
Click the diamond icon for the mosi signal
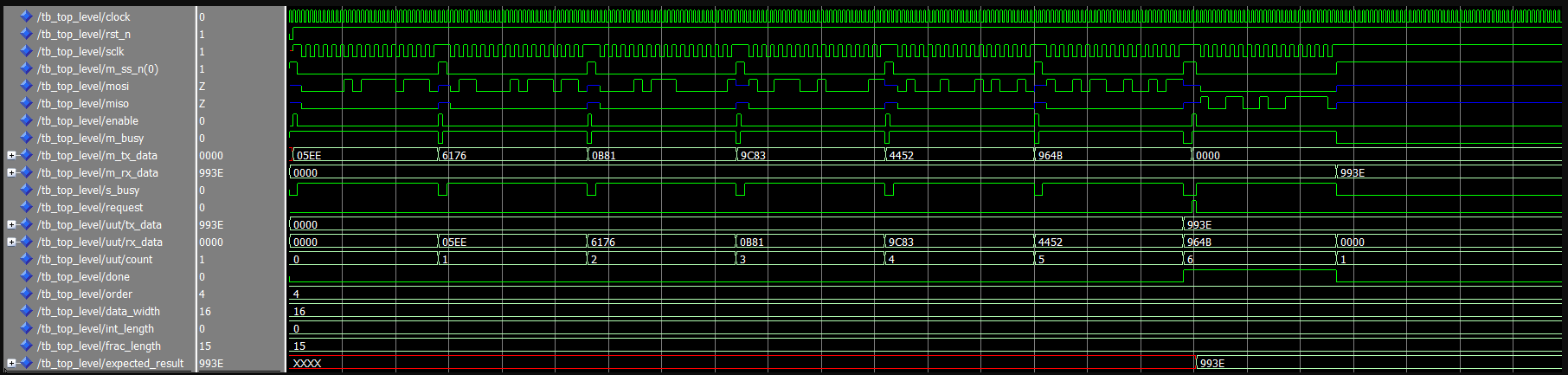(x=26, y=86)
